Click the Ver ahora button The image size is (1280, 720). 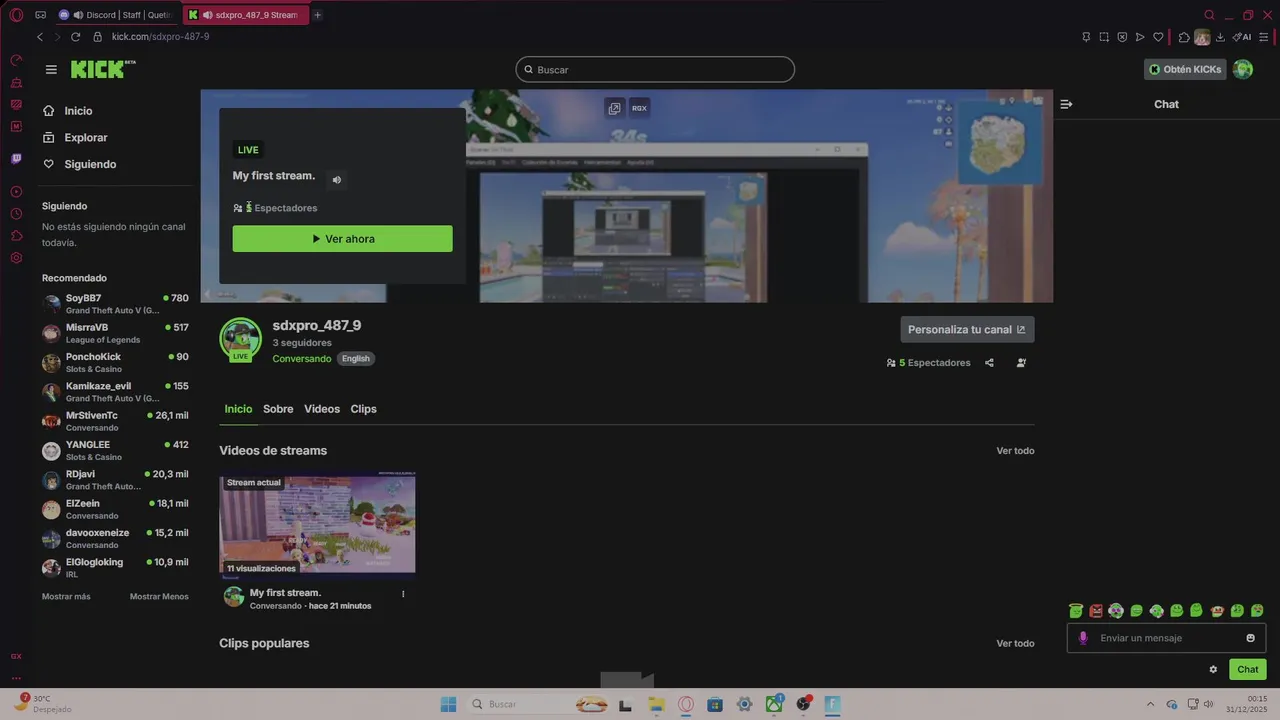pyautogui.click(x=343, y=239)
